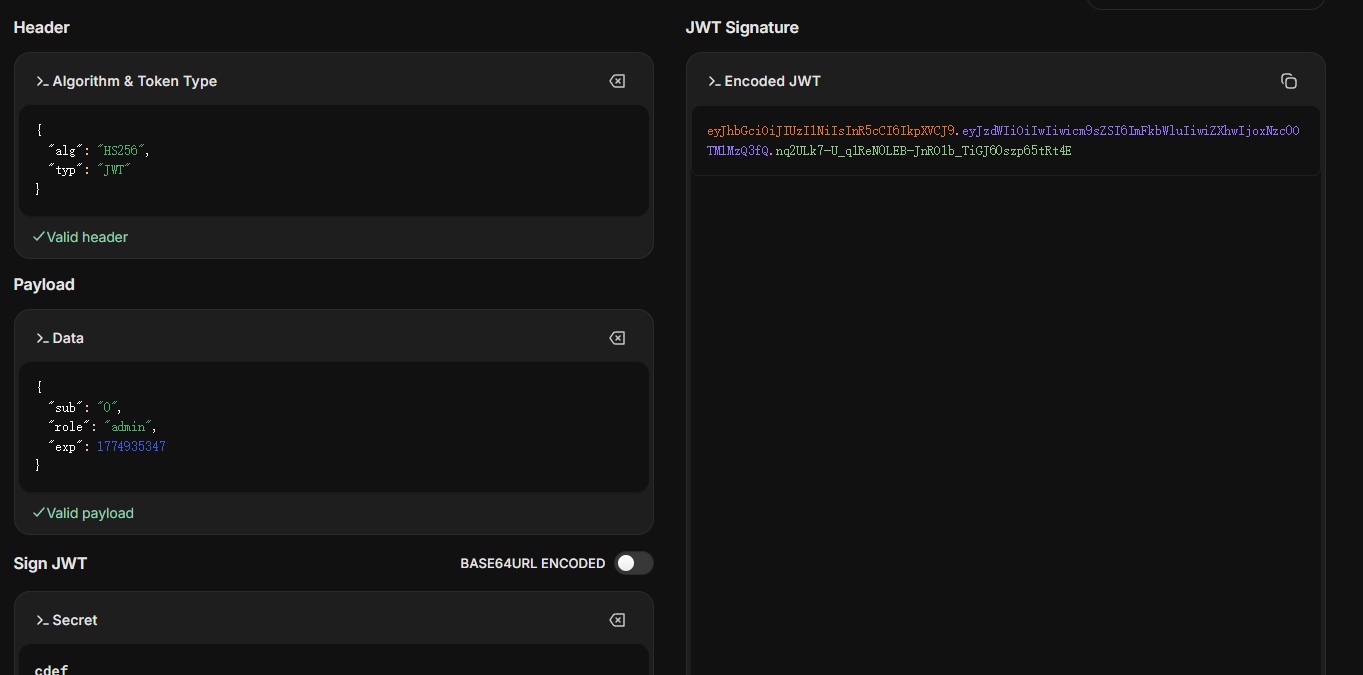The image size is (1363, 675).
Task: Click the orange header segment of the token
Action: pyautogui.click(x=832, y=130)
